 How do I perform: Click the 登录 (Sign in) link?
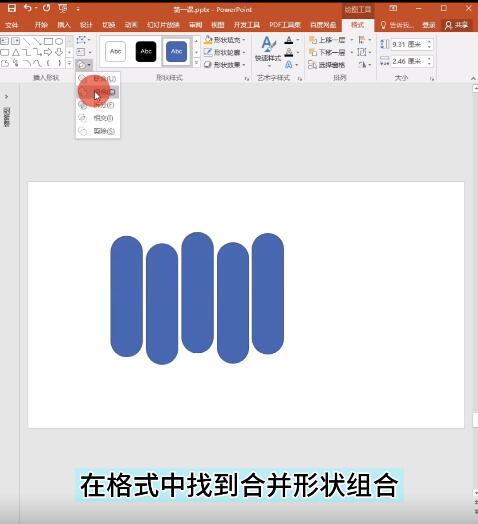pos(429,25)
